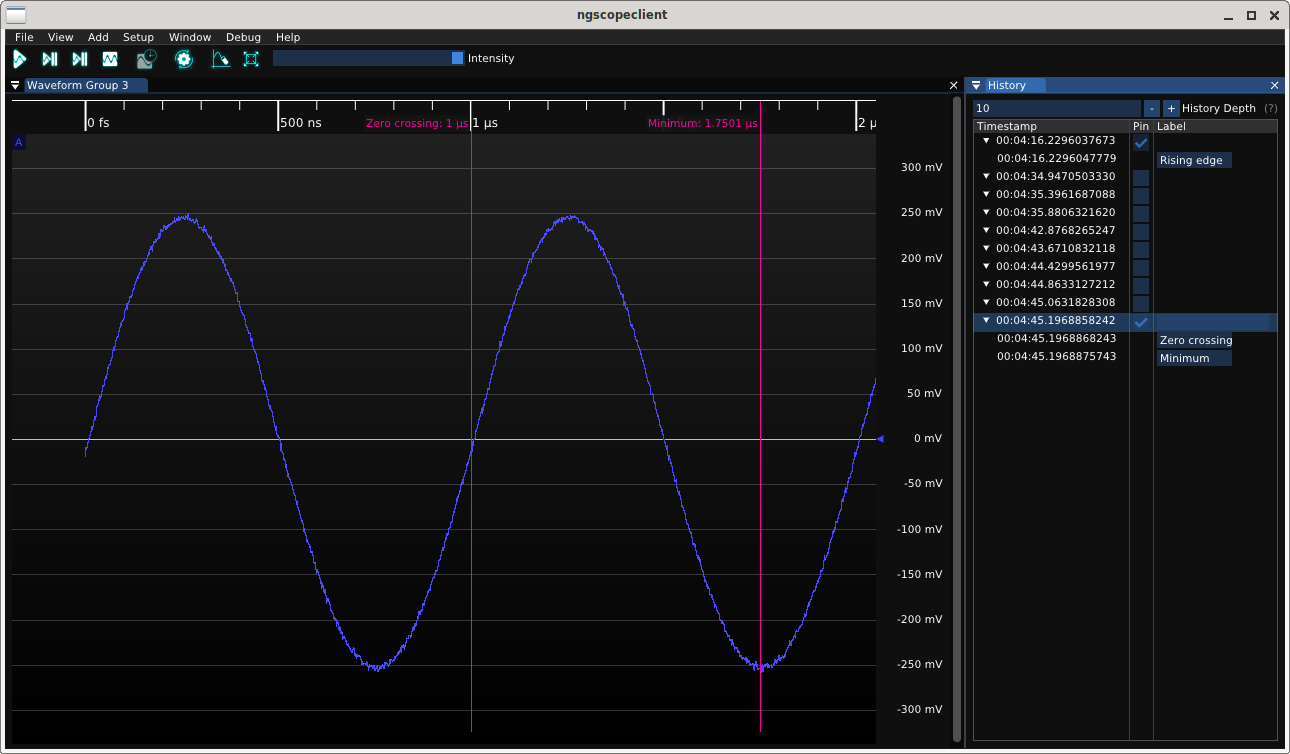Toggle pin for 00:04:43.6710832118
1290x754 pixels.
pyautogui.click(x=1141, y=249)
